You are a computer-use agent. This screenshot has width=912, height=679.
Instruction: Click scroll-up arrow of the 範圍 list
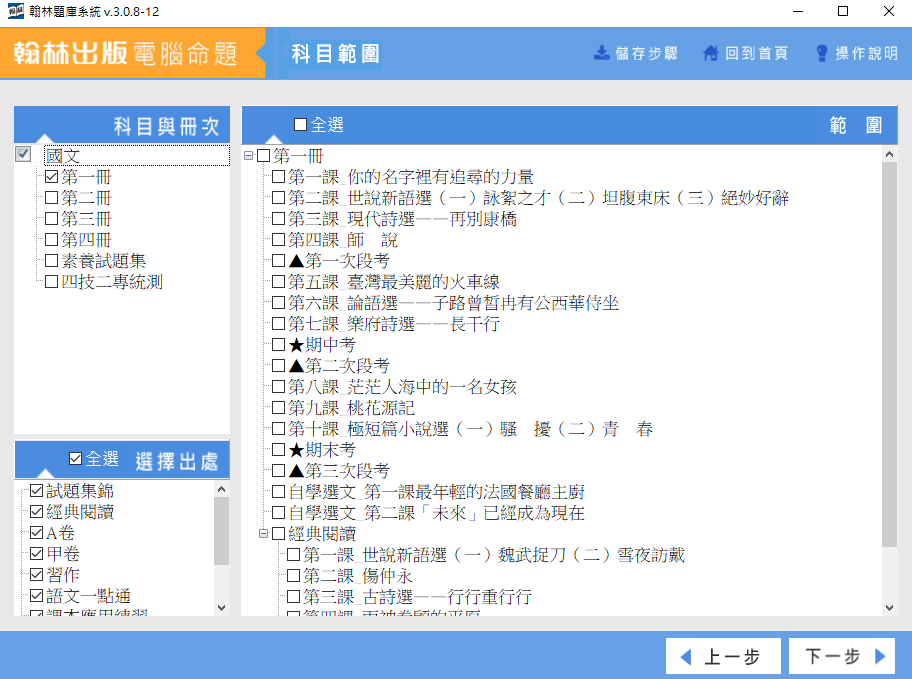pyautogui.click(x=889, y=155)
